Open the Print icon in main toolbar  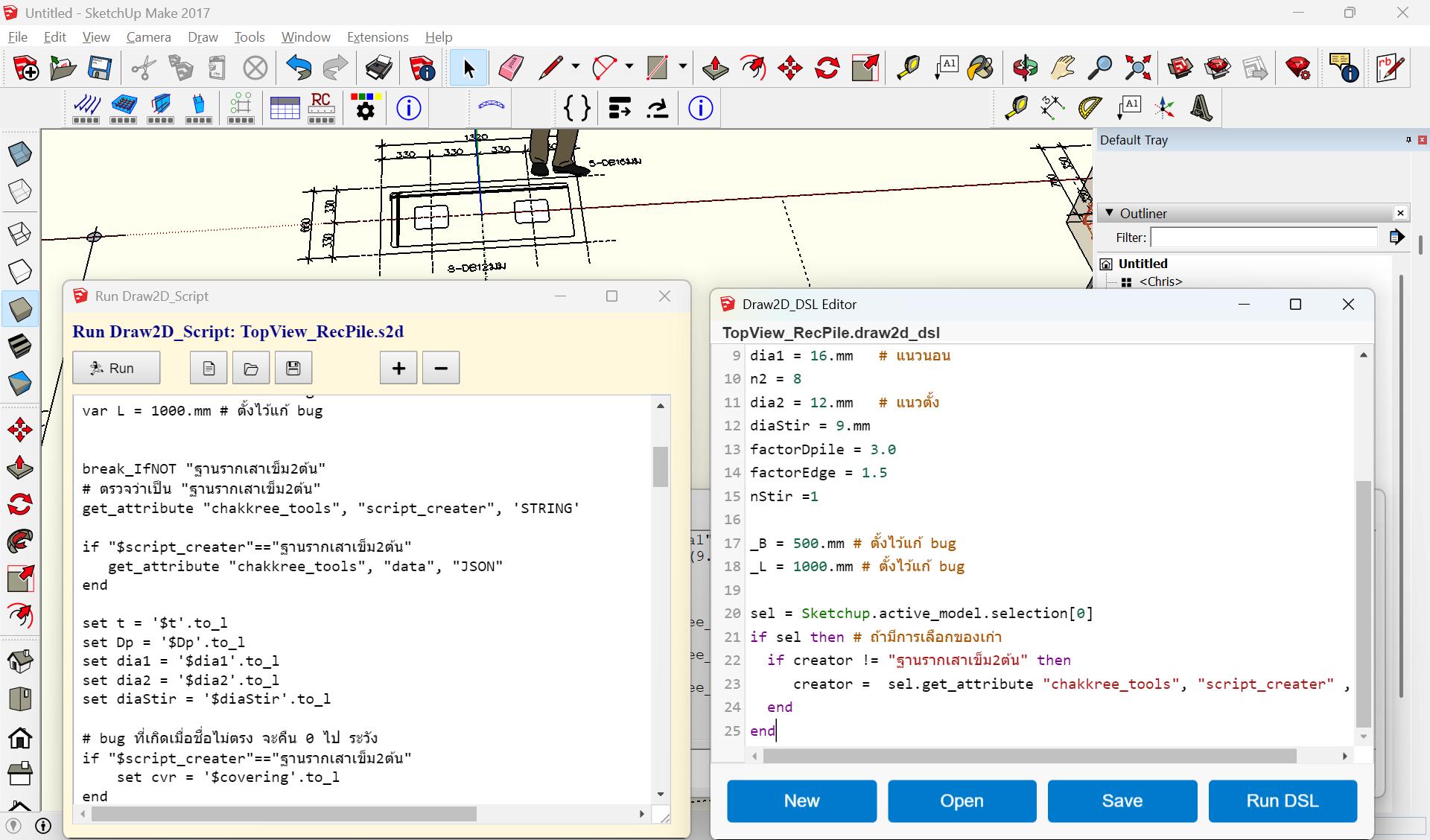[x=379, y=69]
